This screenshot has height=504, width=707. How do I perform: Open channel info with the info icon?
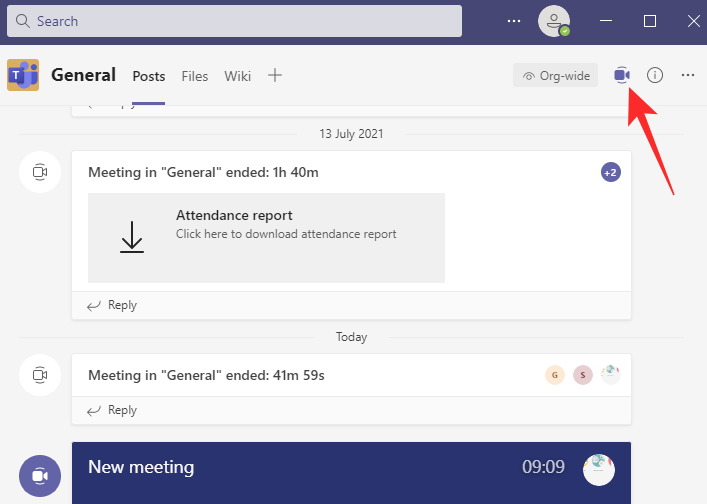tap(655, 75)
